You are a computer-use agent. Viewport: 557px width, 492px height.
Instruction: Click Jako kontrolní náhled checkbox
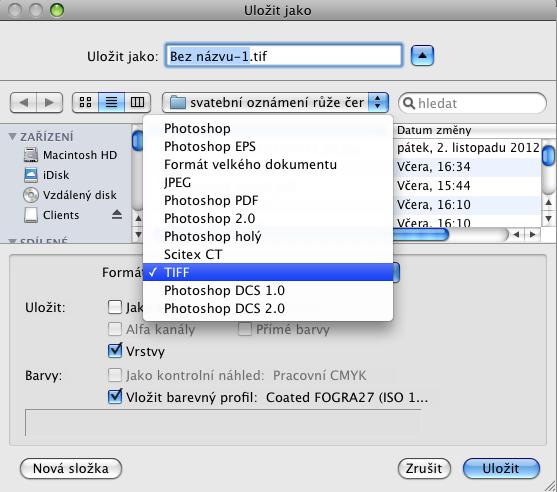click(x=114, y=375)
